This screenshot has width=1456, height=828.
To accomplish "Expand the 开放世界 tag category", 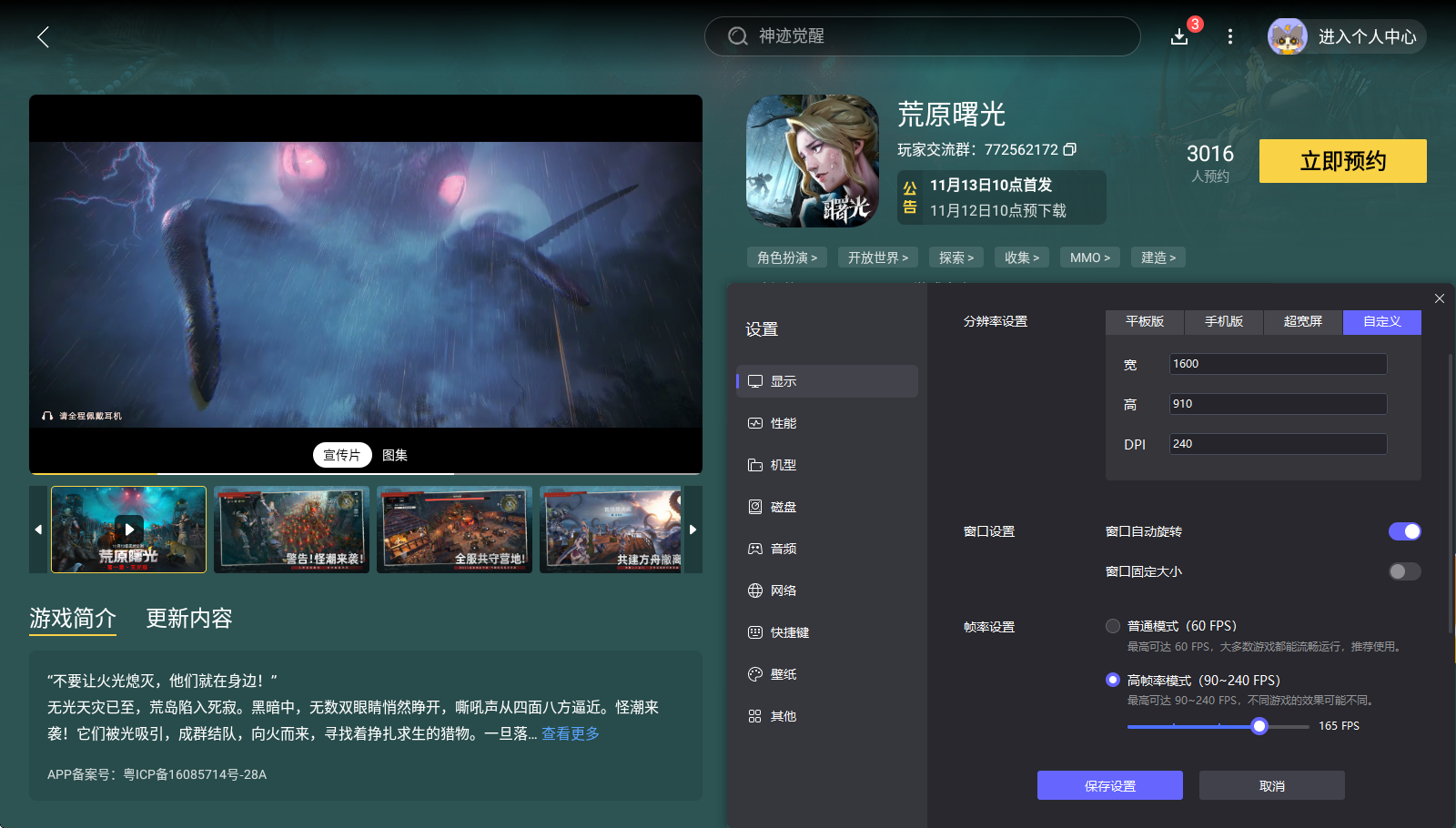I will click(878, 257).
